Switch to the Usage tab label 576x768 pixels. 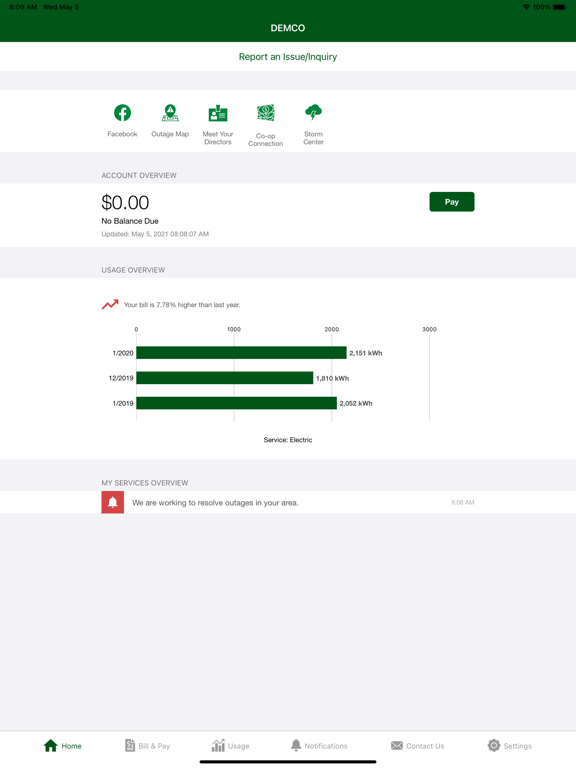pyautogui.click(x=239, y=746)
